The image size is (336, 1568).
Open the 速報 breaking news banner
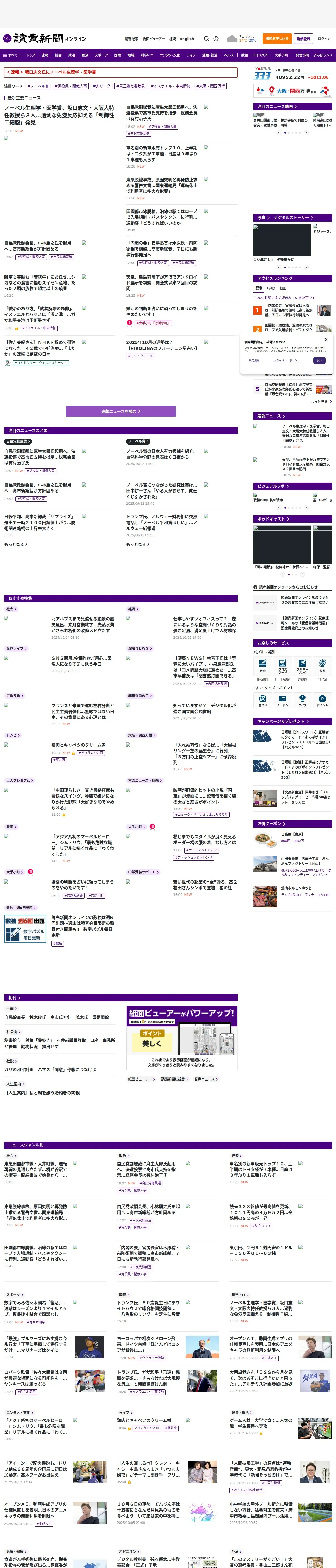(x=121, y=72)
